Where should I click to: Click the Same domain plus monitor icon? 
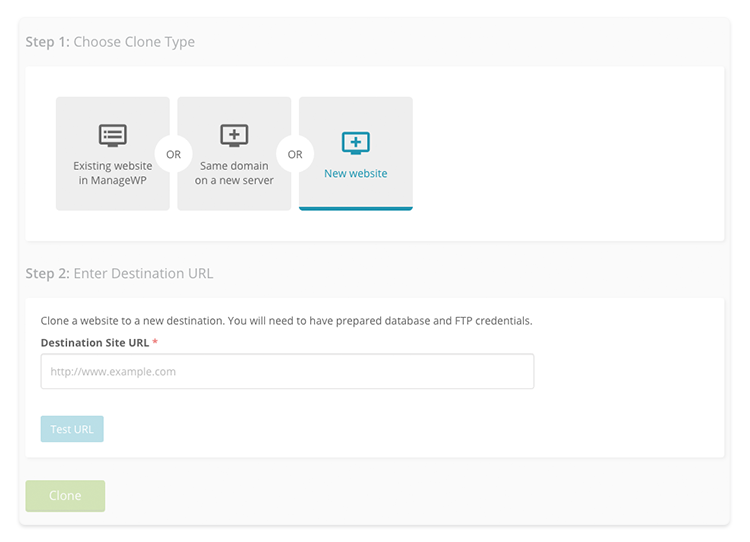point(234,135)
